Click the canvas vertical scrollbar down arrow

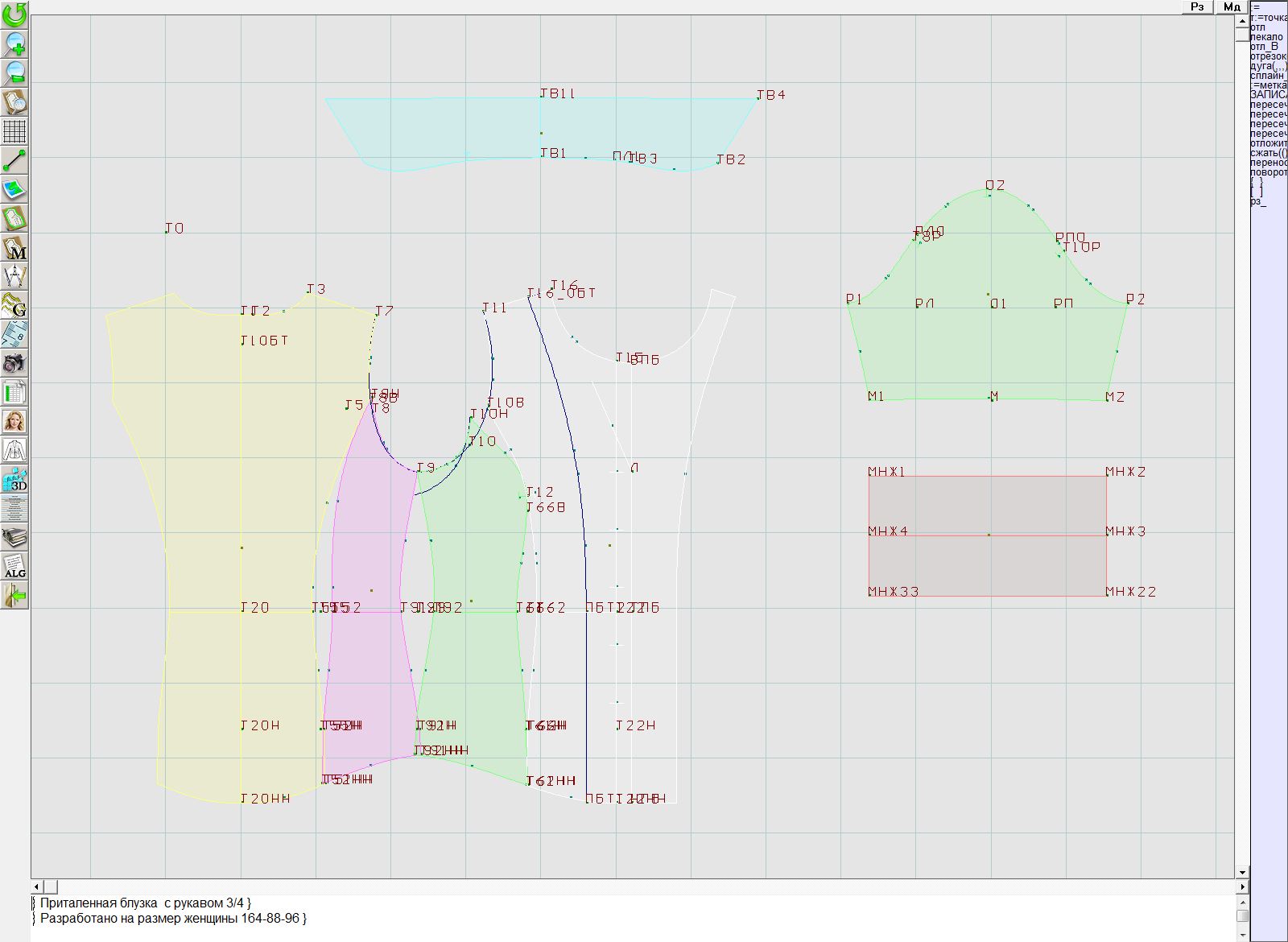tap(1242, 872)
